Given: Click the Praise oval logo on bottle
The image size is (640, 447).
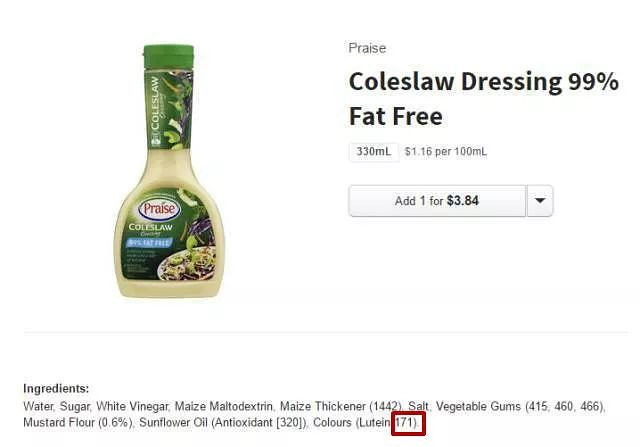Looking at the screenshot, I should (159, 209).
